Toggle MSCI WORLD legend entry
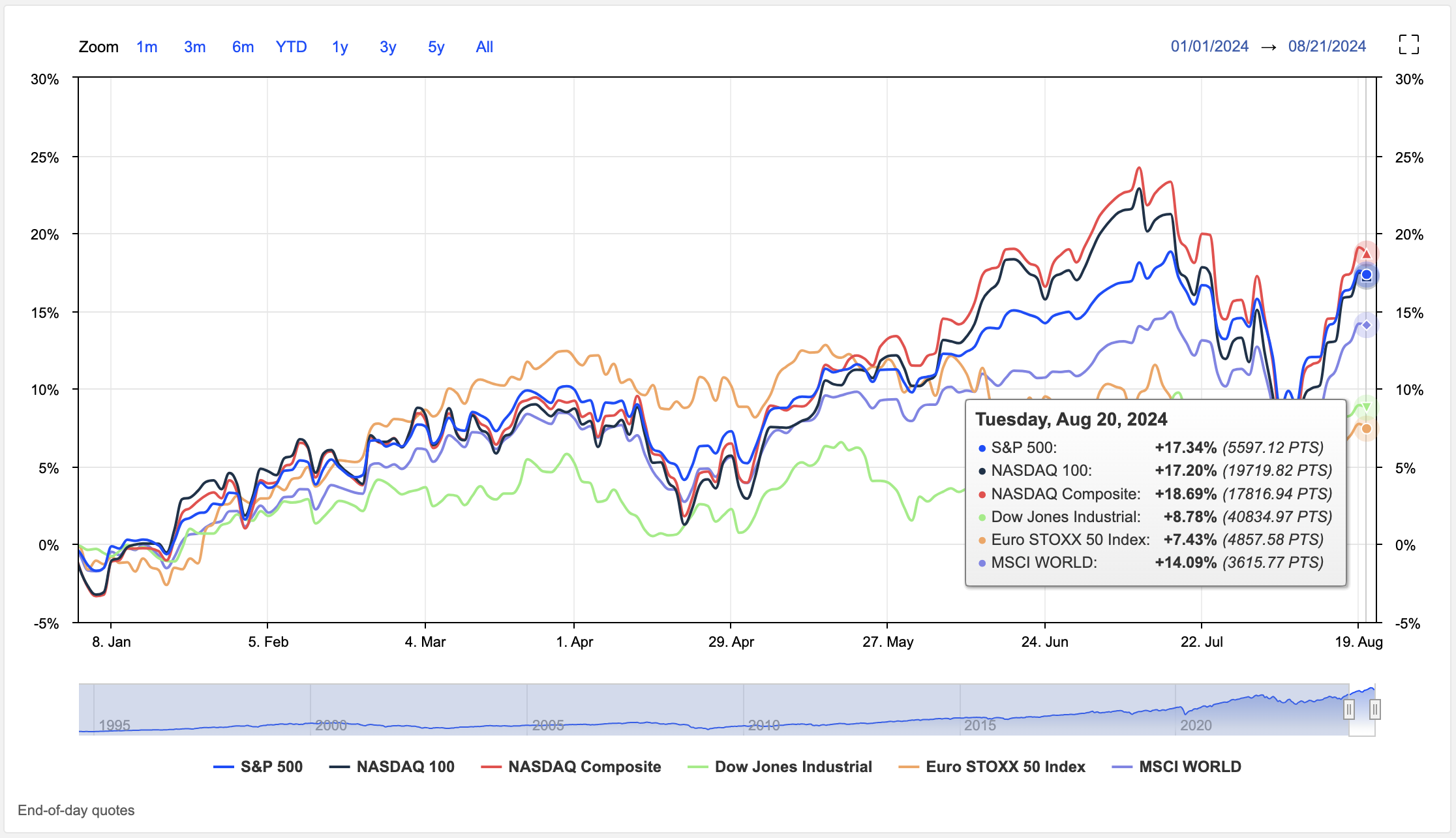The width and height of the screenshot is (1456, 838). pos(1189,767)
